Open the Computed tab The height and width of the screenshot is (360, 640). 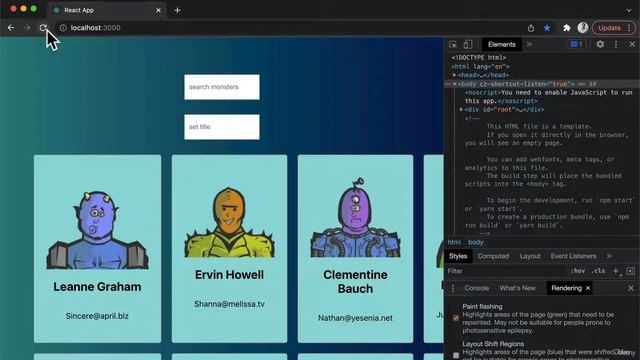pyautogui.click(x=493, y=256)
